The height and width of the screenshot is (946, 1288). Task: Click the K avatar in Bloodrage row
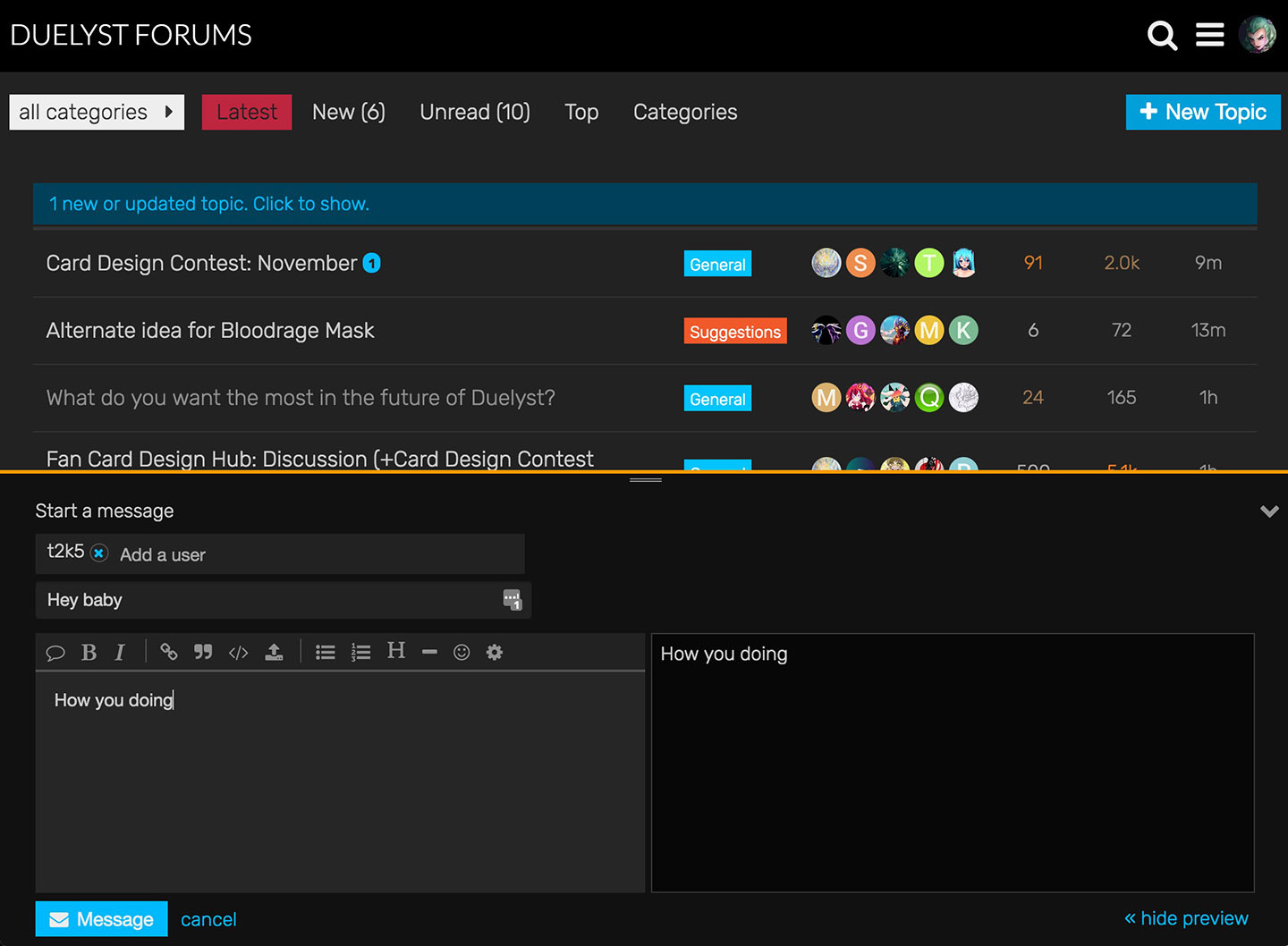coord(963,330)
